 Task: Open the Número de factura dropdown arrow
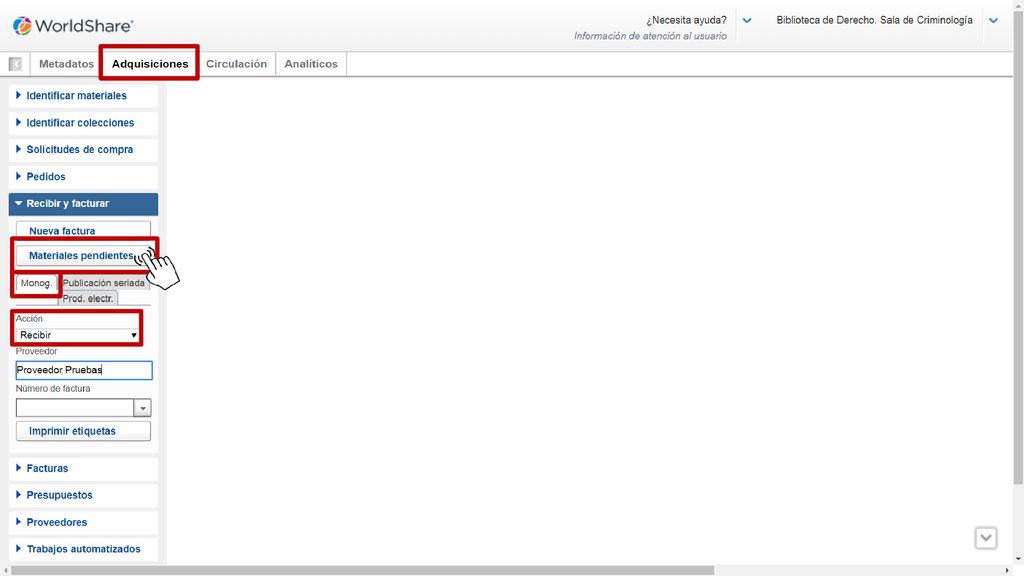142,408
